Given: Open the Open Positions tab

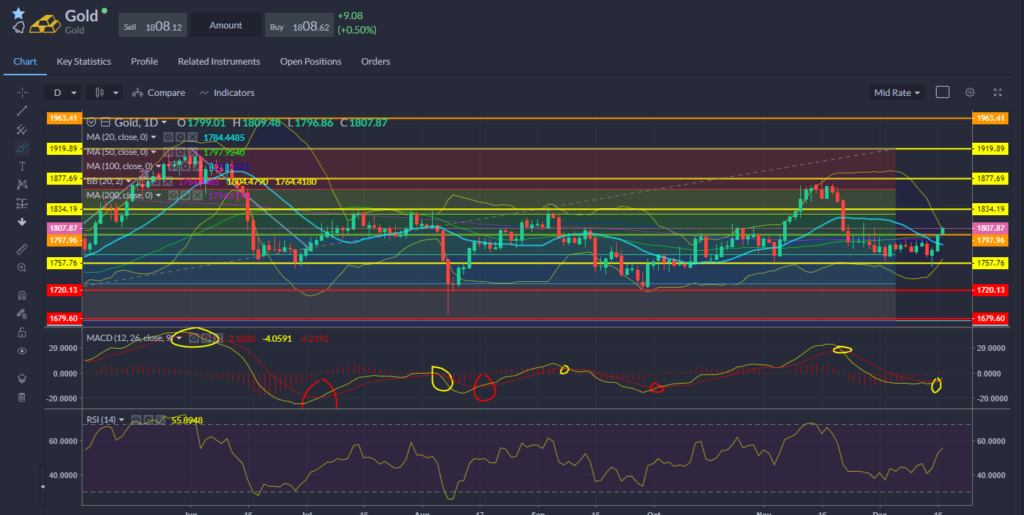Looking at the screenshot, I should coord(311,61).
